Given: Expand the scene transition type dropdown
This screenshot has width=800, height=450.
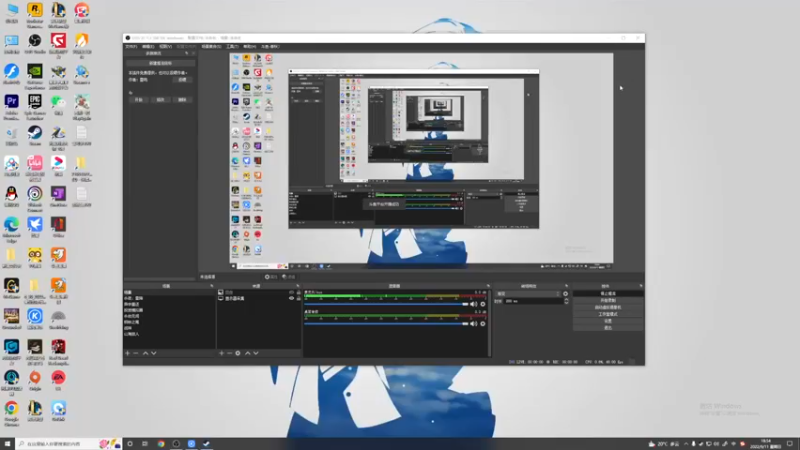Looking at the screenshot, I should pos(528,294).
